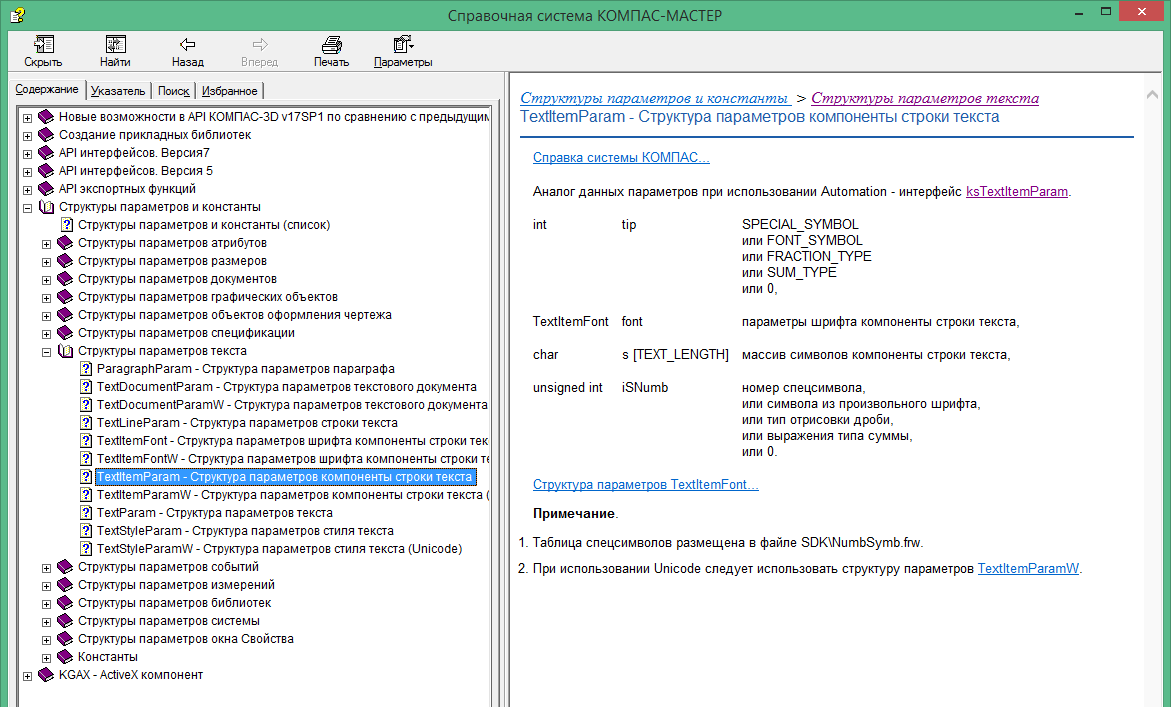The width and height of the screenshot is (1171, 707).
Task: Expand the Структуры параметров документов node
Action: 46,280
